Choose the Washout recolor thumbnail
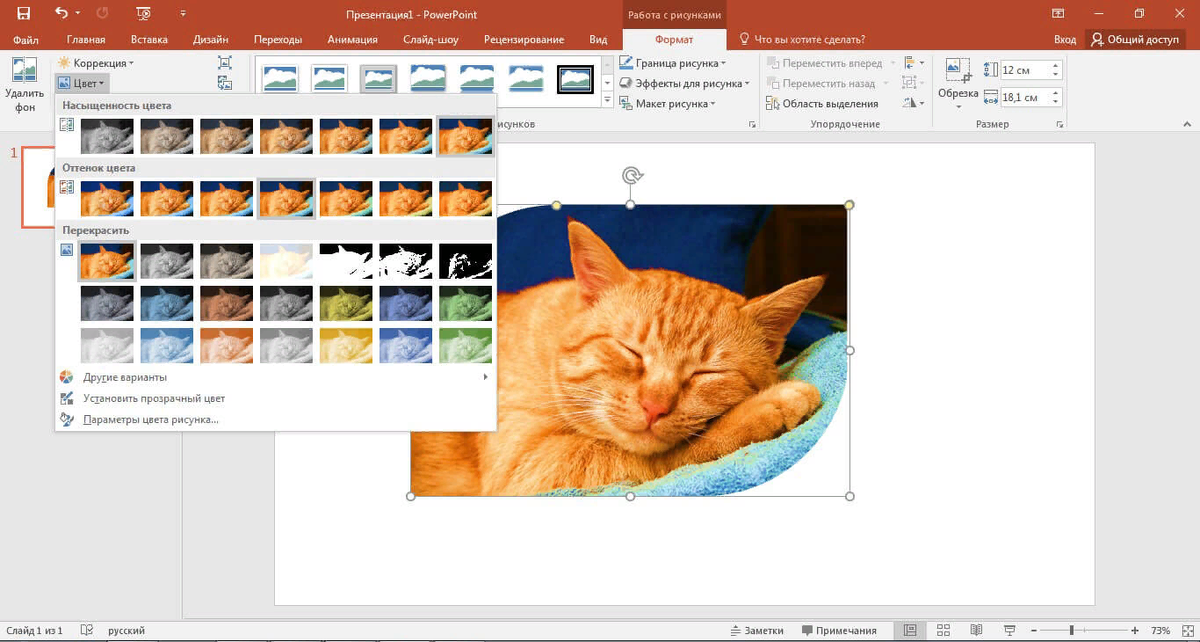This screenshot has width=1200, height=642. coord(286,261)
